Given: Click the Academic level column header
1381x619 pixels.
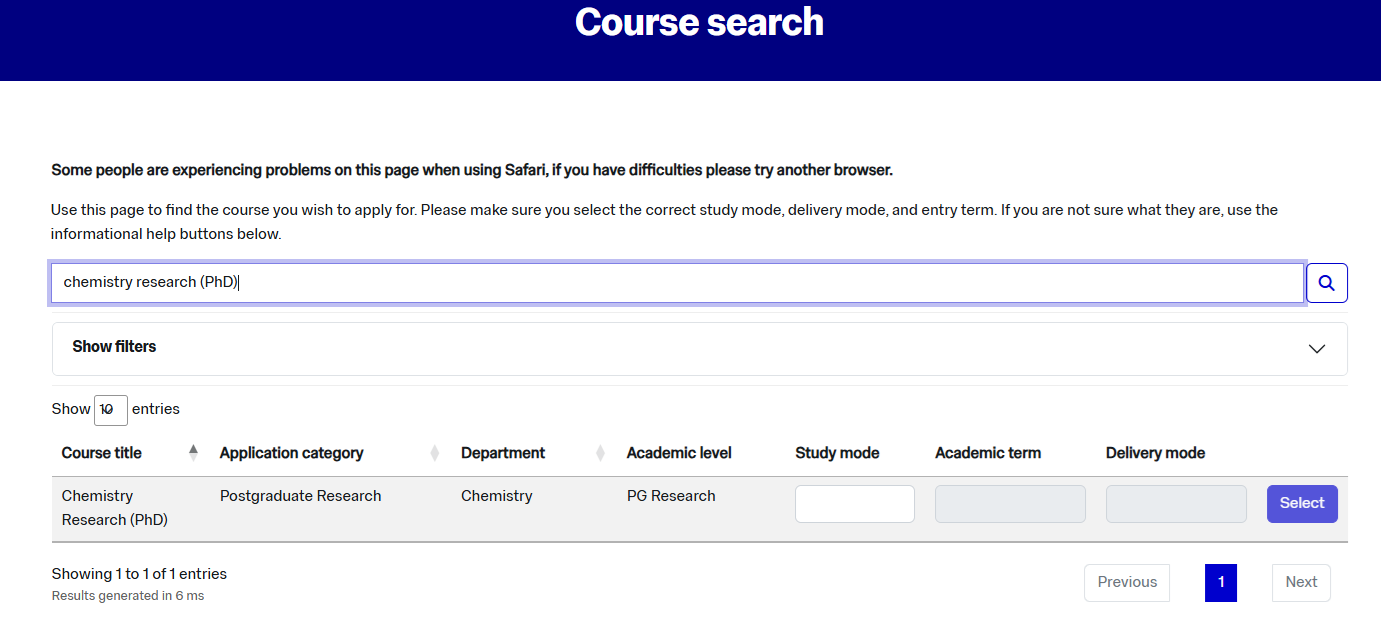Looking at the screenshot, I should coord(679,453).
